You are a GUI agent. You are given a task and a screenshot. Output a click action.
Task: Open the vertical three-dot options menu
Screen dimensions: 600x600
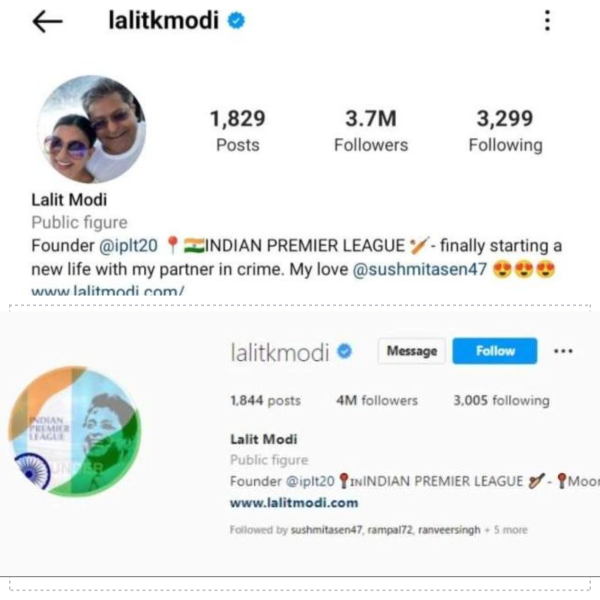548,20
